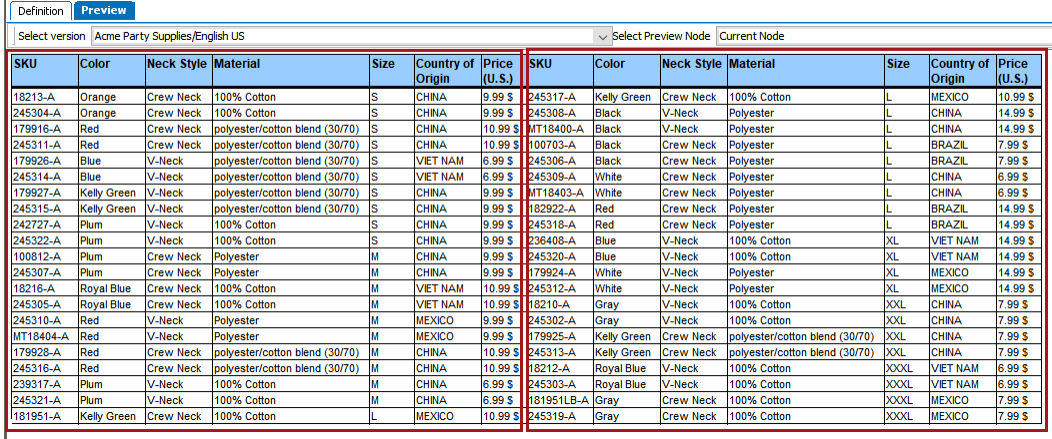Click the left table's SKU column header

tap(44, 70)
